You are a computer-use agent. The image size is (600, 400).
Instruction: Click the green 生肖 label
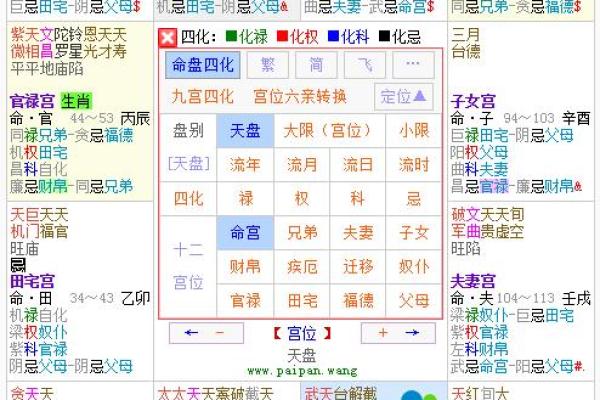tap(73, 101)
